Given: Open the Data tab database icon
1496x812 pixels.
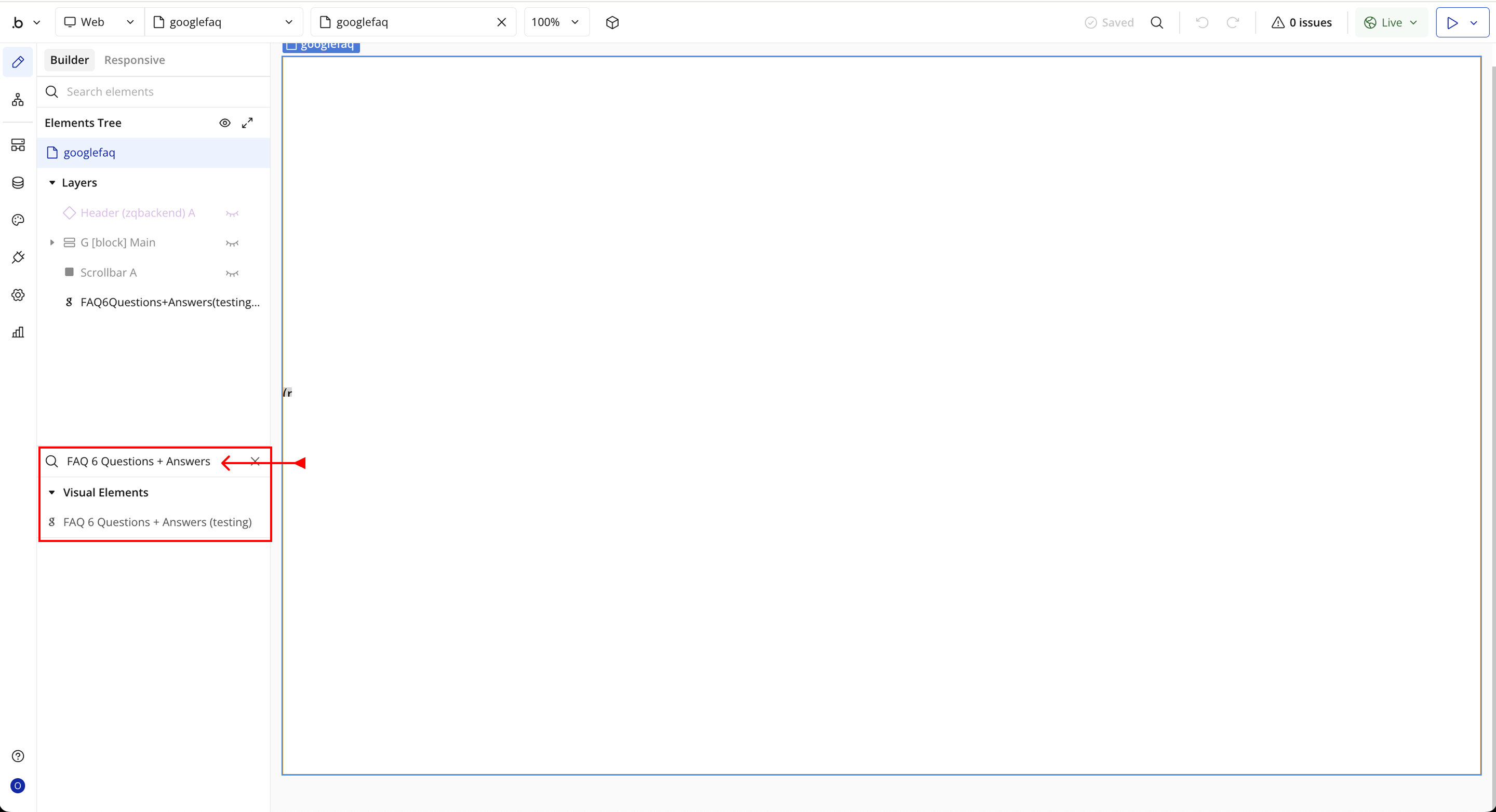Looking at the screenshot, I should pos(18,183).
